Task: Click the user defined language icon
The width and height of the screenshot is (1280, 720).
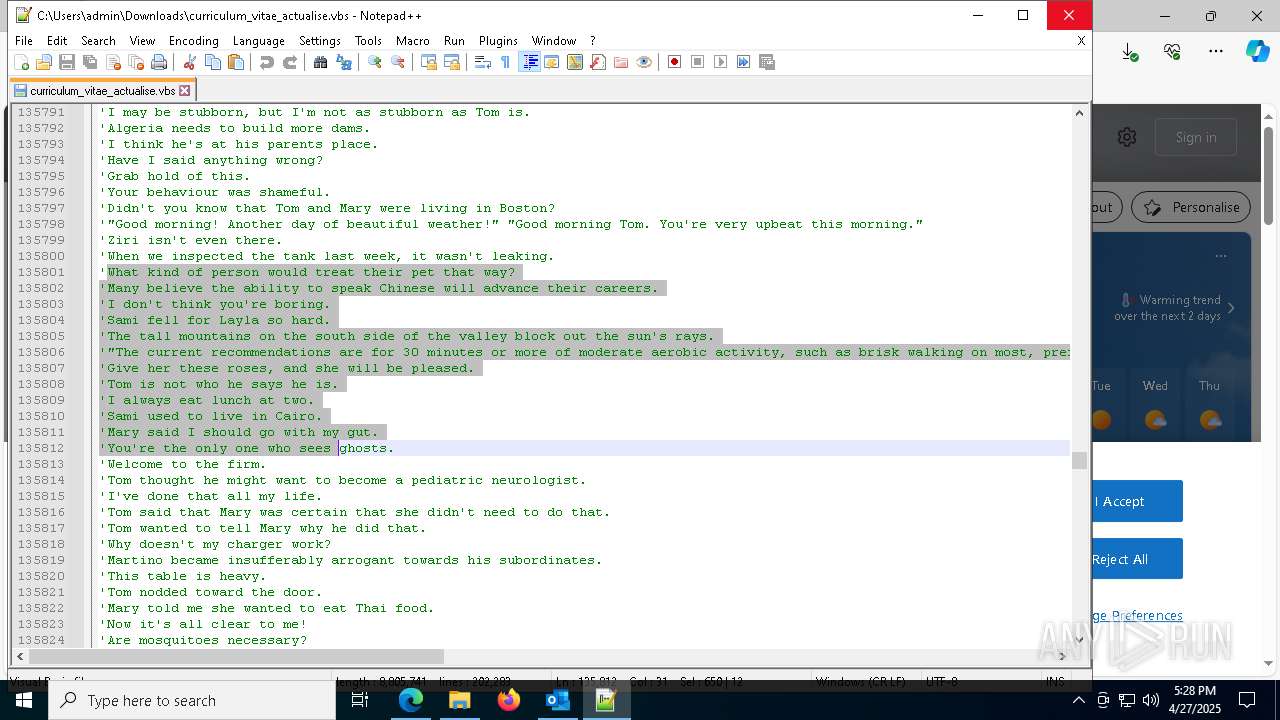Action: tap(552, 62)
